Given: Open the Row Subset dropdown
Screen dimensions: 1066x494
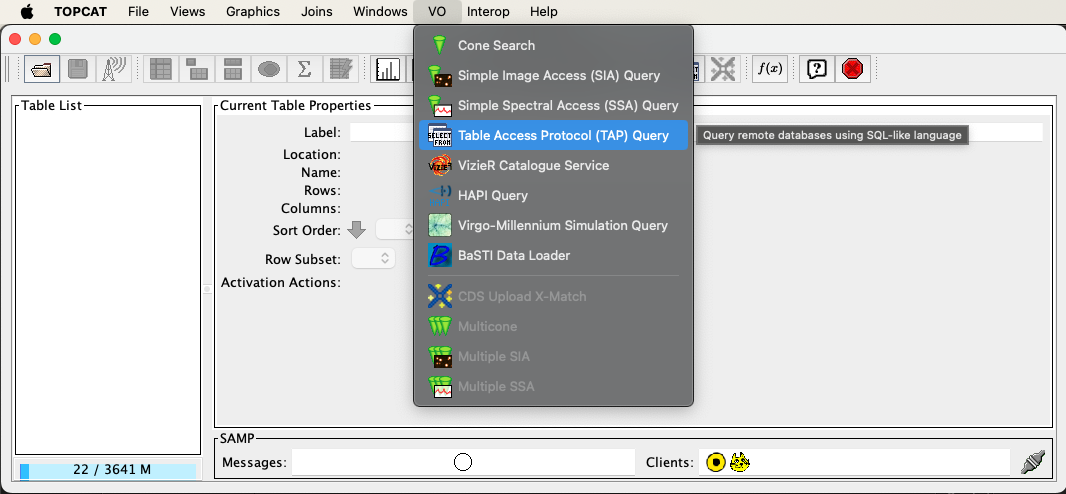Looking at the screenshot, I should click(373, 258).
